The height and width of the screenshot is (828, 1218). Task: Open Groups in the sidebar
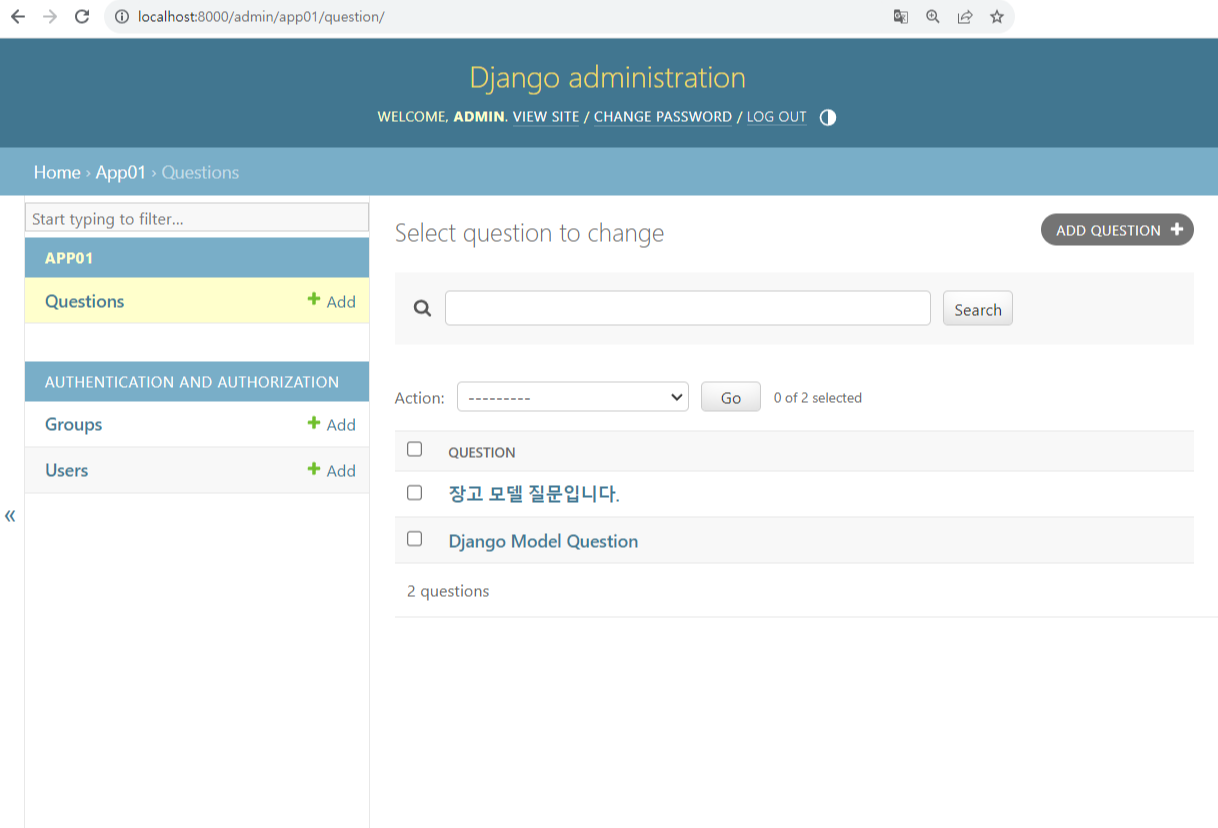[x=74, y=424]
